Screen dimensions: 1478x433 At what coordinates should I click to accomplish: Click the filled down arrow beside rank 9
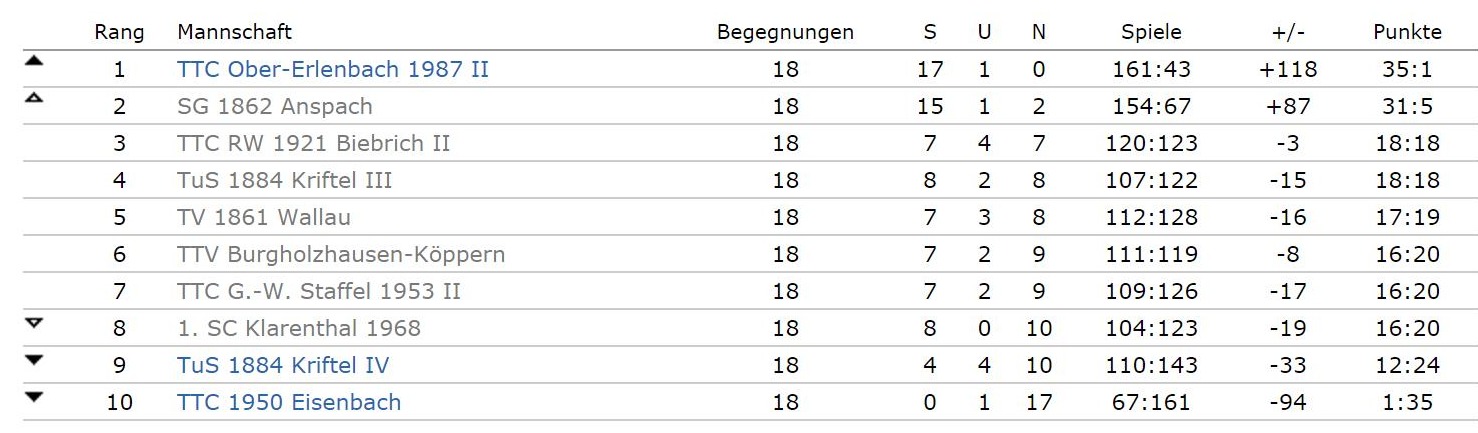(x=34, y=359)
